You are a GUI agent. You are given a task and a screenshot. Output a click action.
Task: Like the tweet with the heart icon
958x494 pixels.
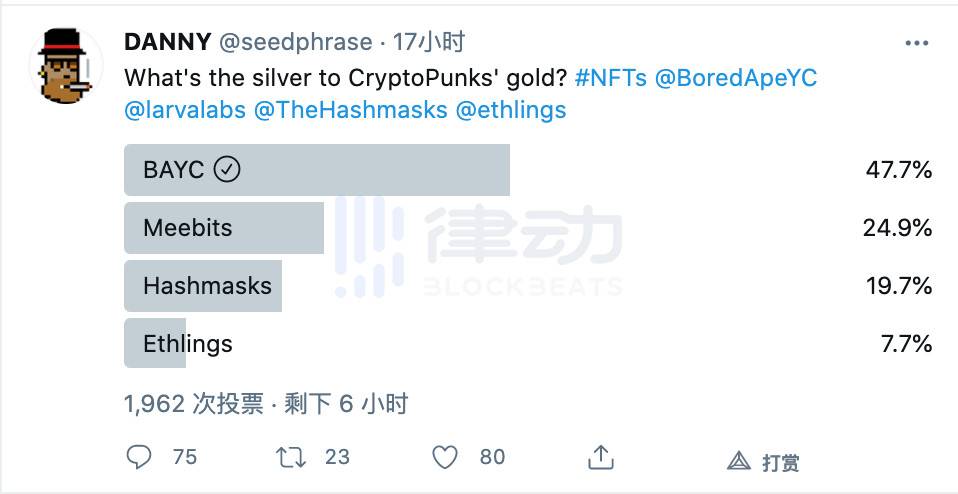click(x=444, y=458)
